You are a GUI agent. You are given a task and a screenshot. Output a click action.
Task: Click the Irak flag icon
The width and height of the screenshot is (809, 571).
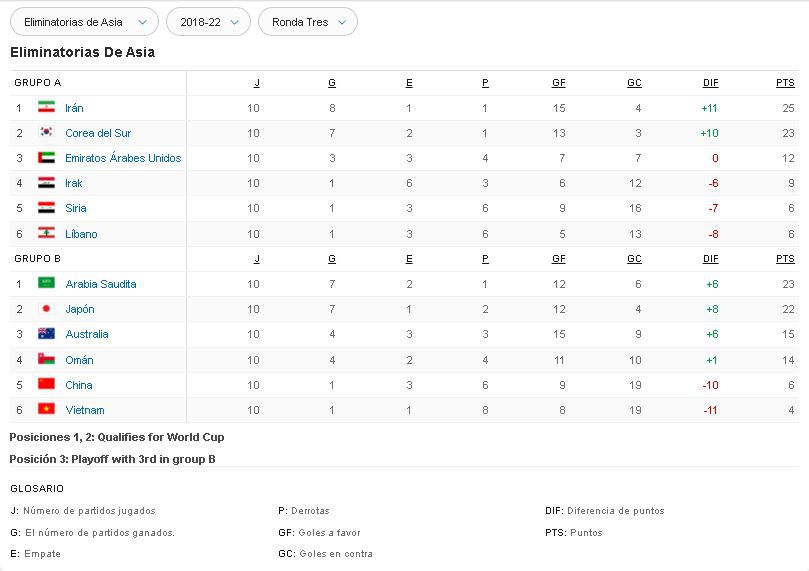46,183
